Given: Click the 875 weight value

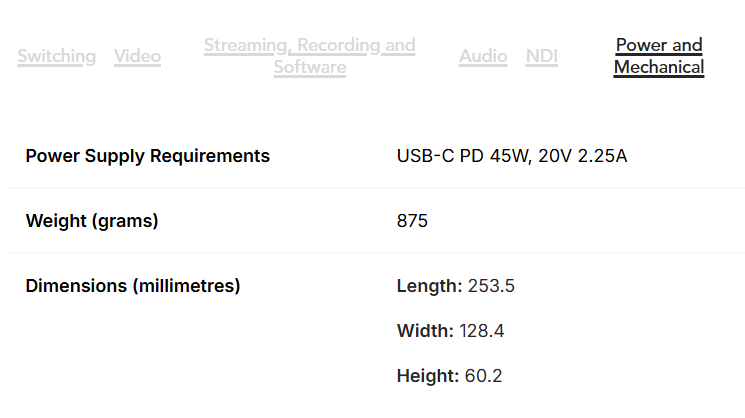Looking at the screenshot, I should (x=412, y=221).
